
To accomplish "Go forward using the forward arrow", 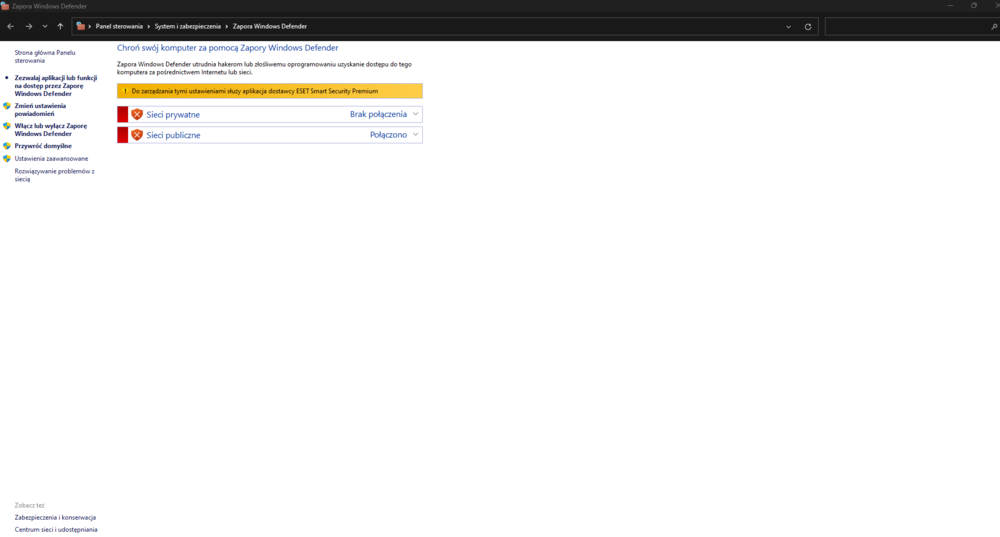I will click(x=29, y=27).
